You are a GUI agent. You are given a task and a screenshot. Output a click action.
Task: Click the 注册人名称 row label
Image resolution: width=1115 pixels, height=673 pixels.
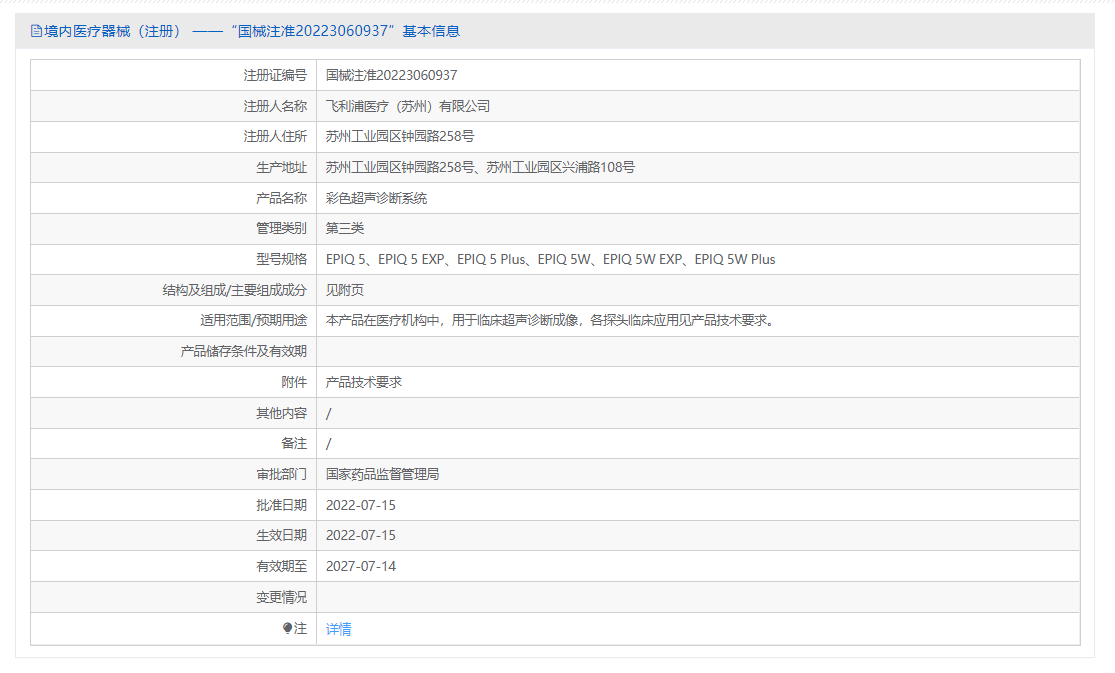coord(275,106)
